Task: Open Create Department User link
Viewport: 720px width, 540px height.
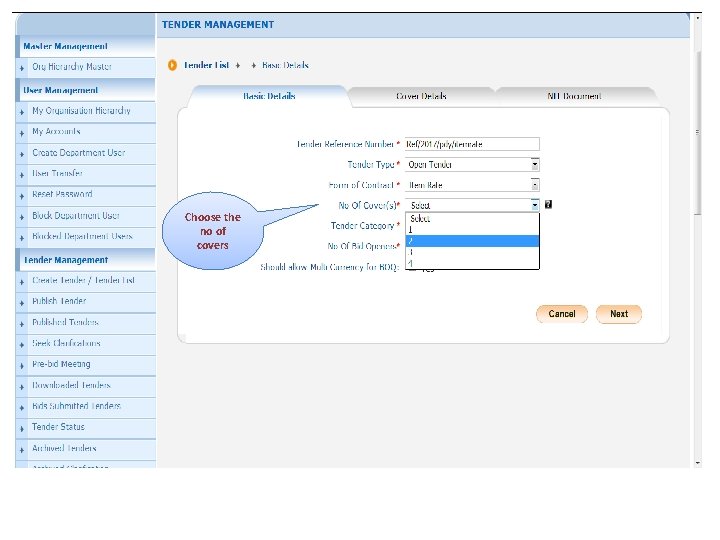Action: [x=79, y=152]
